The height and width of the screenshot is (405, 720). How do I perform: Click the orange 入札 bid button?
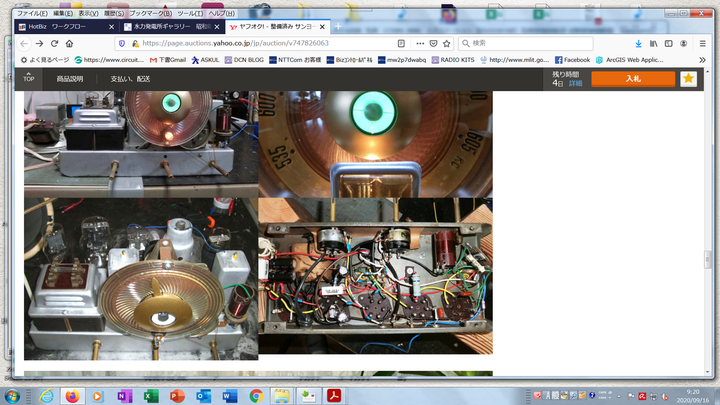[632, 79]
